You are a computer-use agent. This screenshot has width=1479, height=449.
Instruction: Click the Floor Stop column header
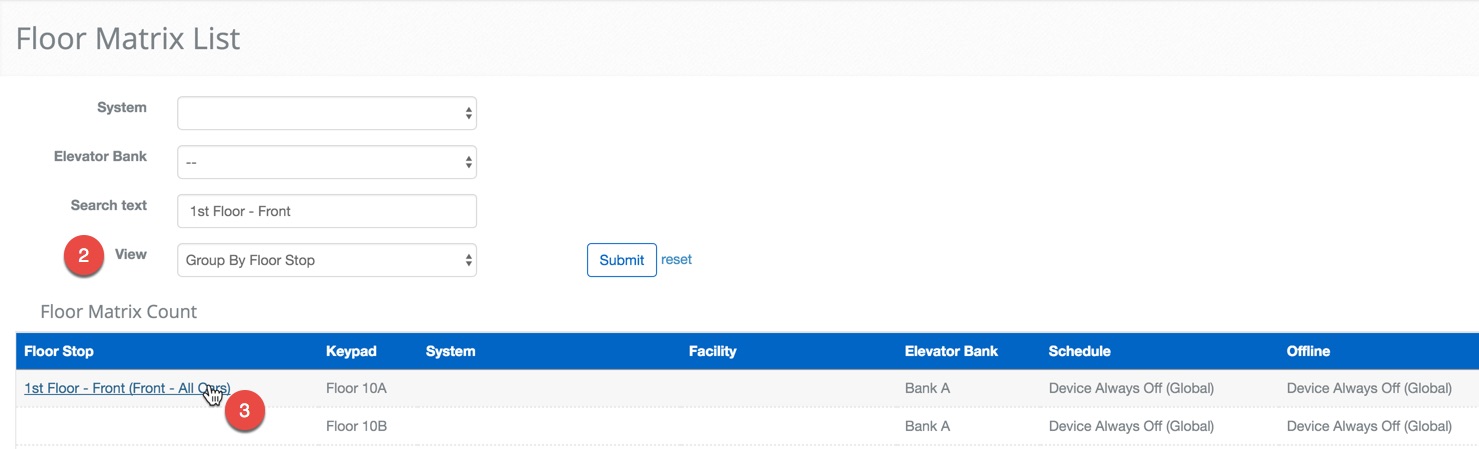point(59,351)
